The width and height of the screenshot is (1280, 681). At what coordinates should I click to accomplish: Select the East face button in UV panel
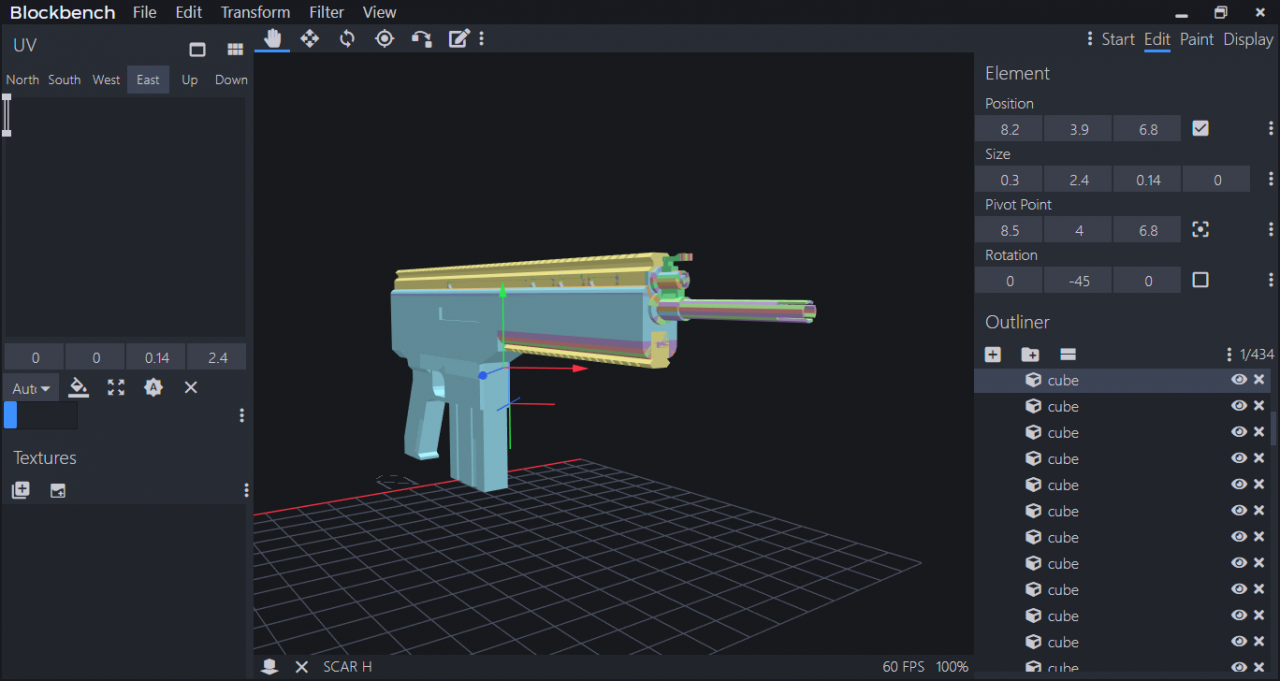[x=147, y=79]
